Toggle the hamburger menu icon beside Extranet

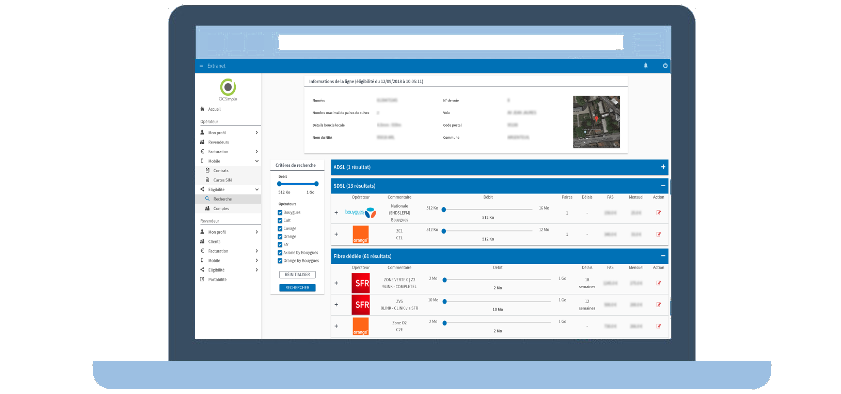point(202,66)
